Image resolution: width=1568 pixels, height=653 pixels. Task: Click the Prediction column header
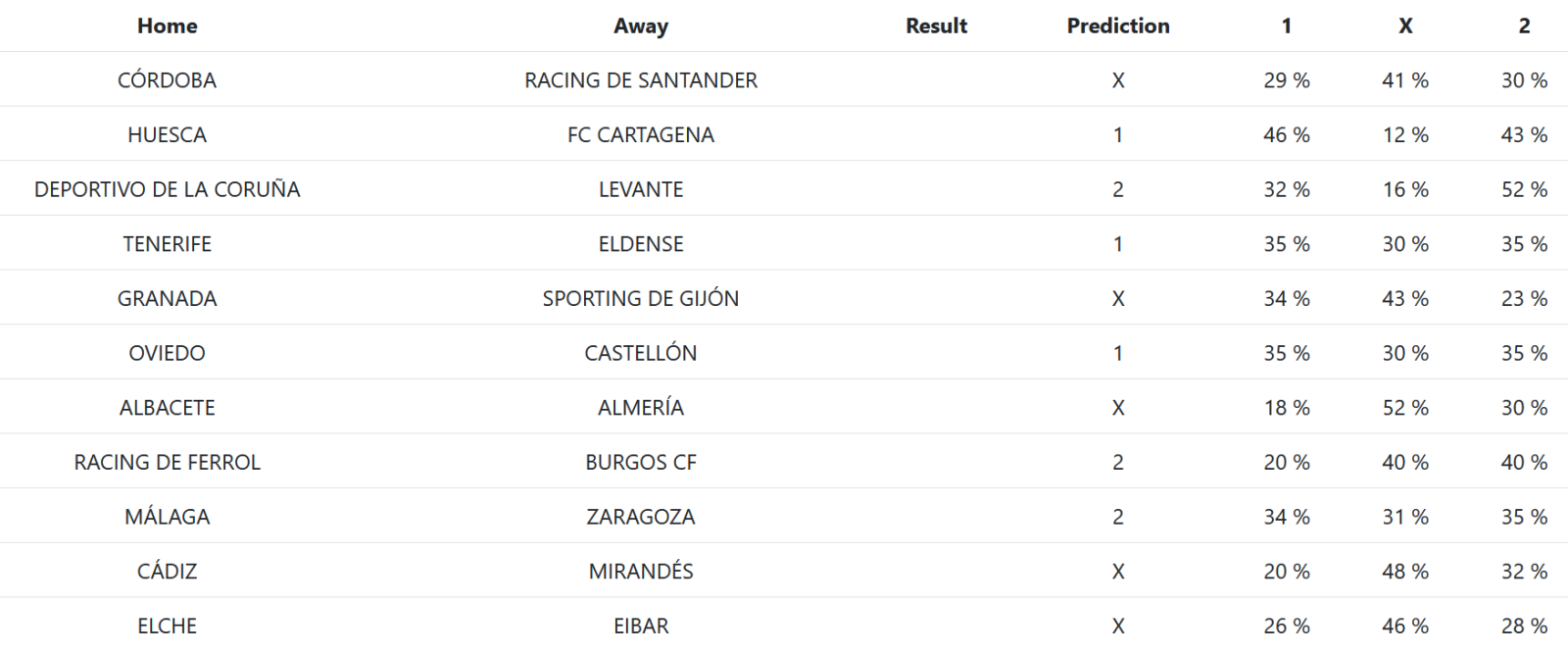click(1118, 26)
